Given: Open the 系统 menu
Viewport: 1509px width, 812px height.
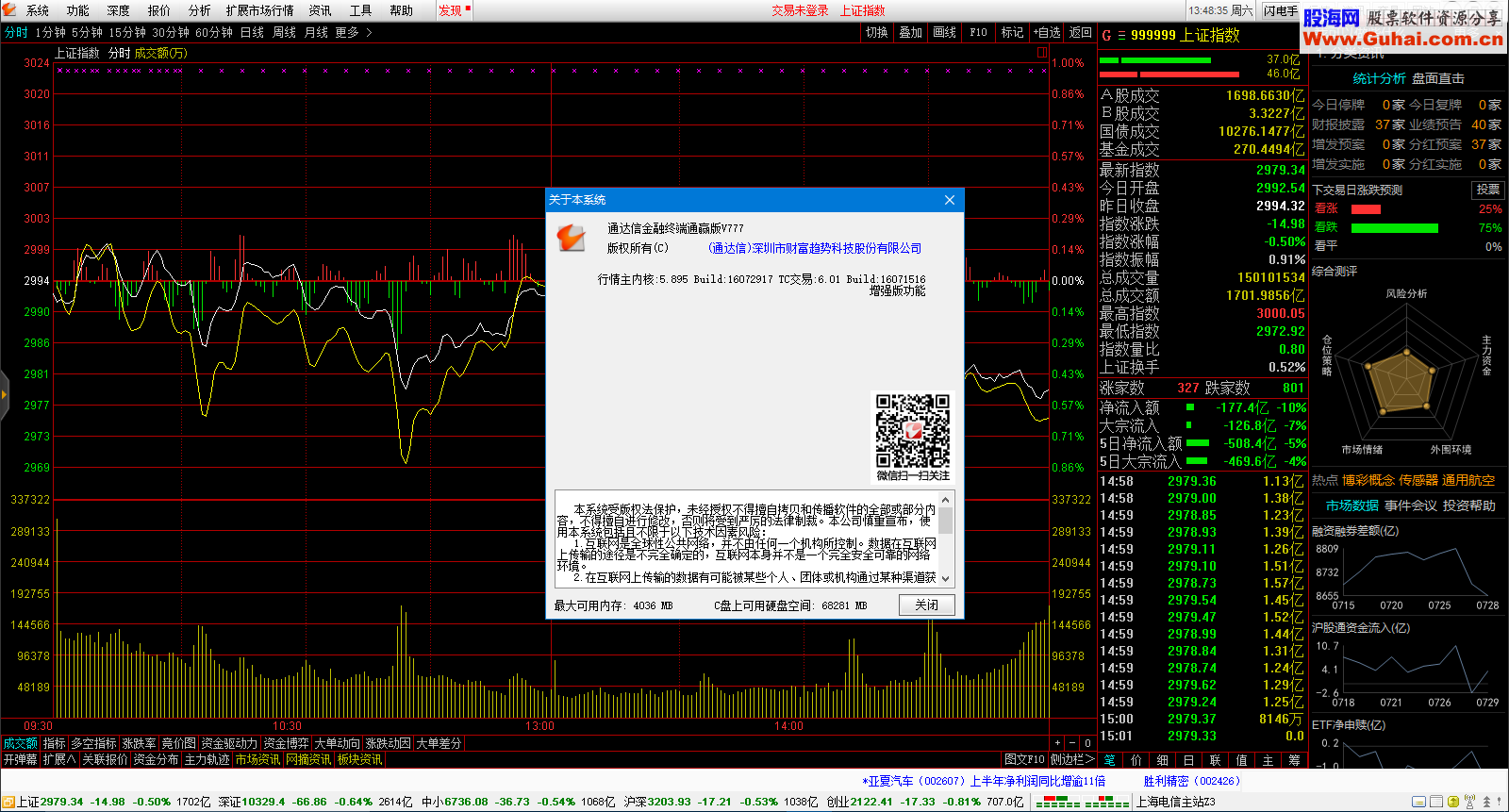Looking at the screenshot, I should [38, 10].
